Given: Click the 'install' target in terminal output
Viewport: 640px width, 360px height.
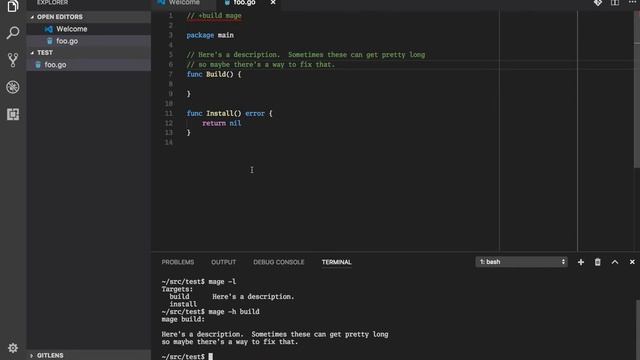Looking at the screenshot, I should (x=183, y=304).
